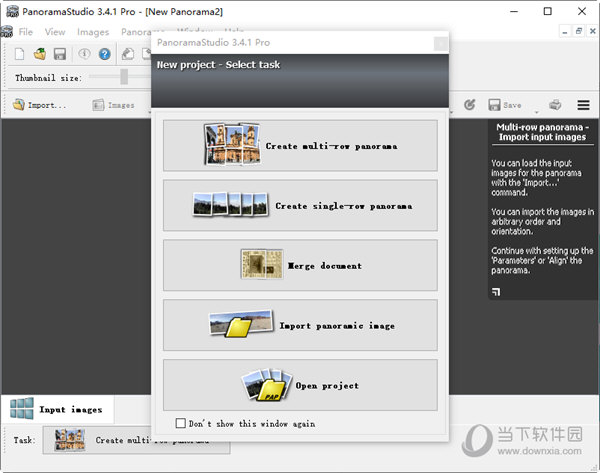600x473 pixels.
Task: Click the Thumbnail size slider handle
Action: coord(124,77)
